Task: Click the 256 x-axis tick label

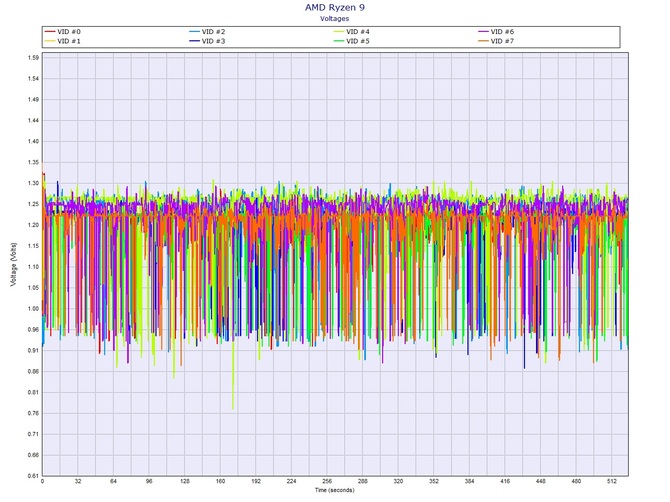Action: tap(327, 481)
